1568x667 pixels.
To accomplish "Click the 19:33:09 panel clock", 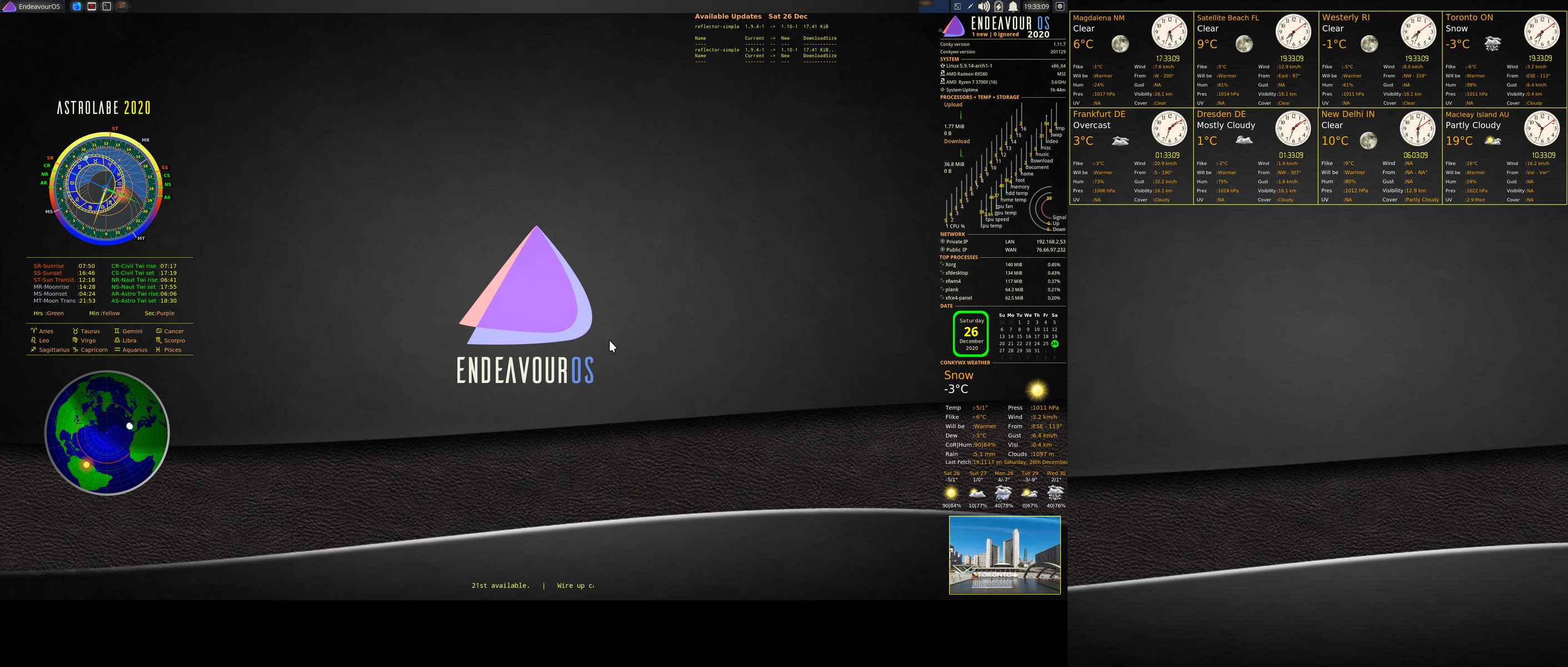I will click(x=1036, y=7).
